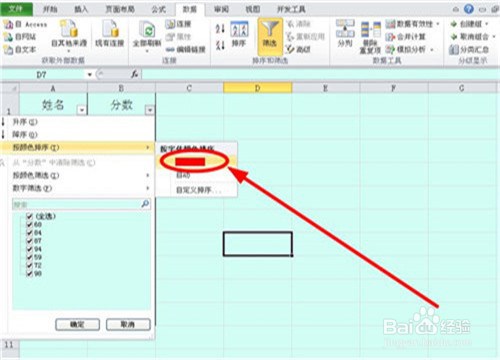Screen dimensions: 500x360
Task: Switch to the 插入 Insert tab
Action: click(81, 9)
